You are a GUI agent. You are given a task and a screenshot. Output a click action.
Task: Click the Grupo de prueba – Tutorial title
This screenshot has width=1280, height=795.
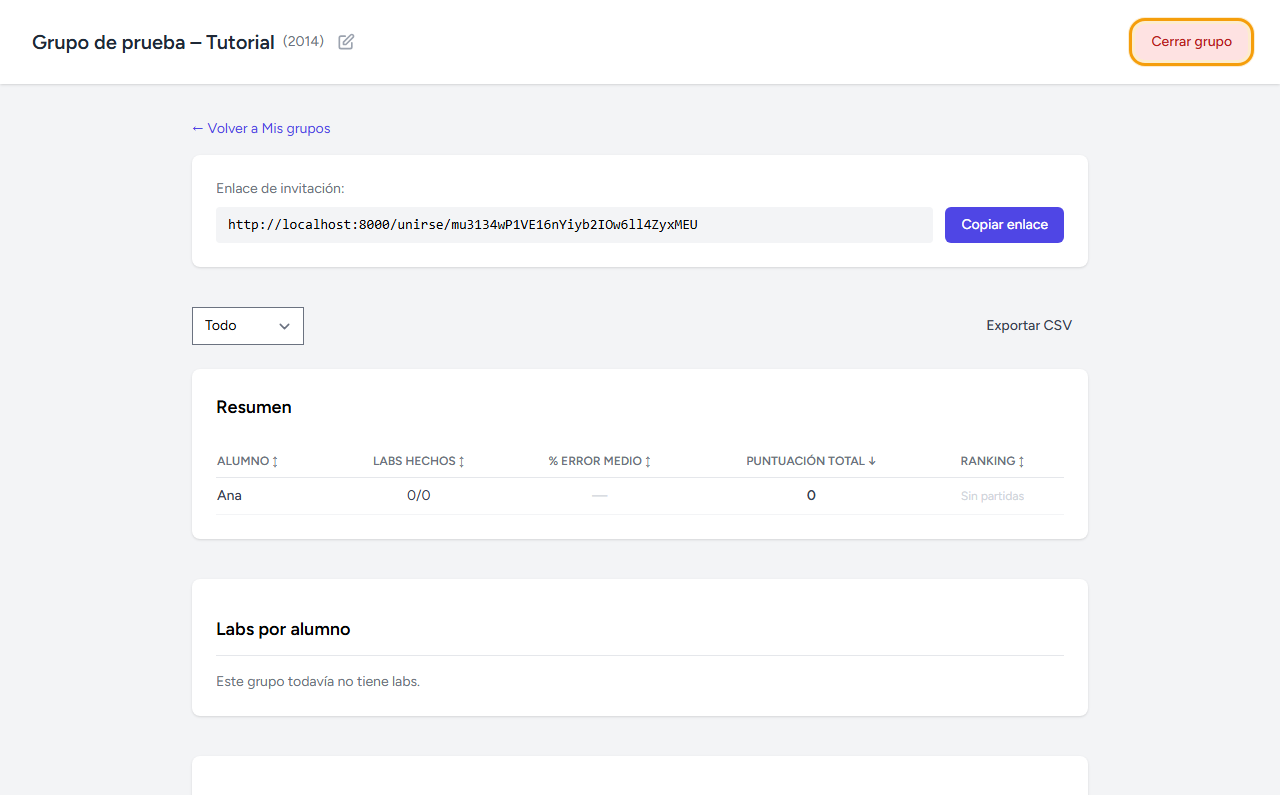pos(153,43)
